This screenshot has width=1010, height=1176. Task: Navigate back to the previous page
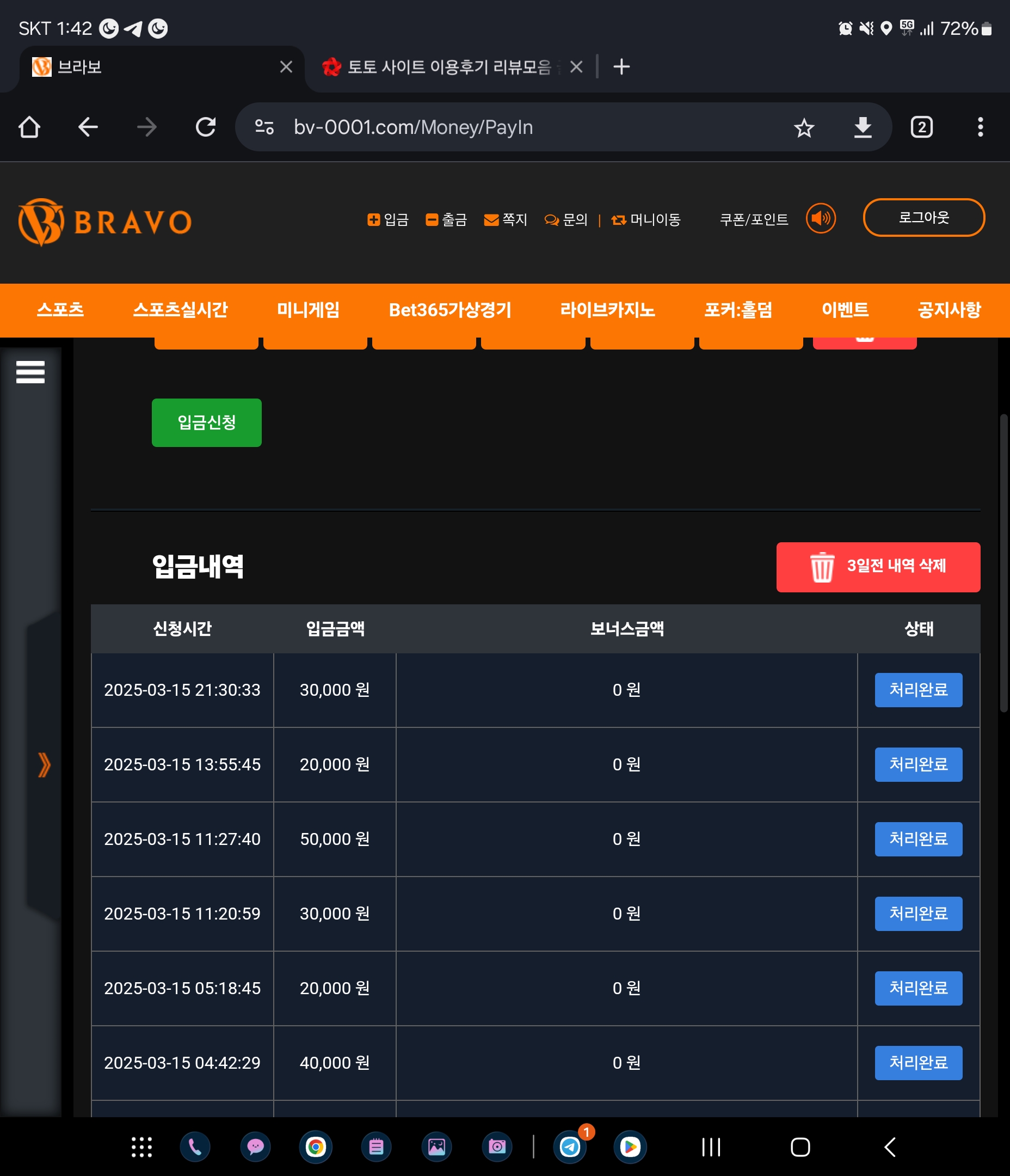[88, 128]
